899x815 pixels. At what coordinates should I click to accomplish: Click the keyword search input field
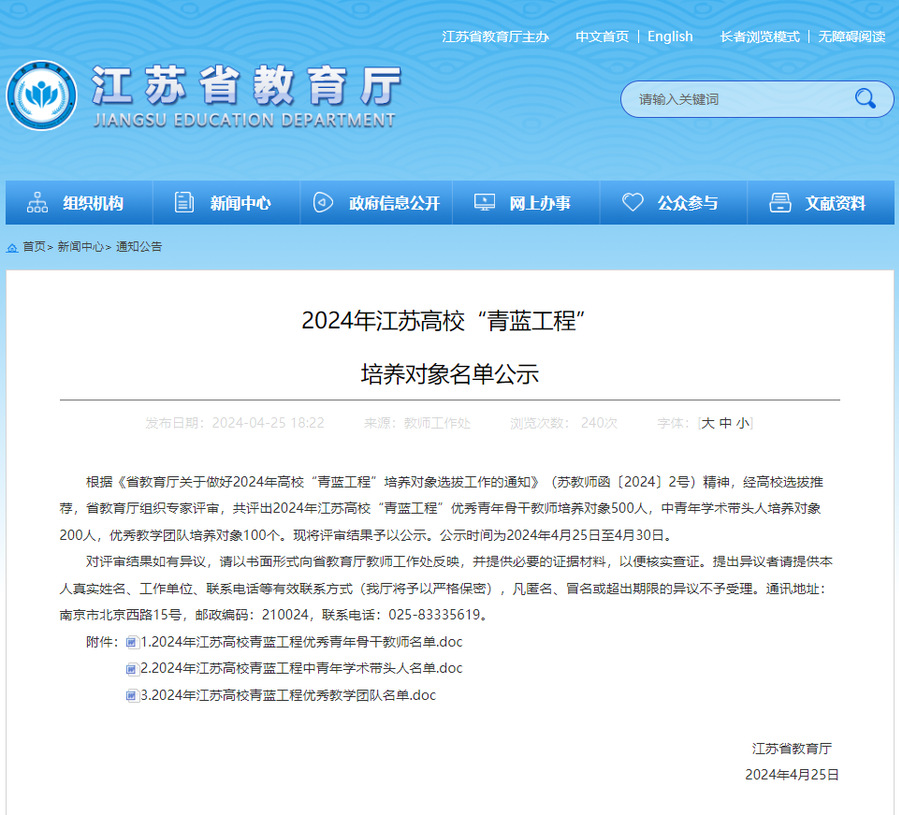click(735, 99)
